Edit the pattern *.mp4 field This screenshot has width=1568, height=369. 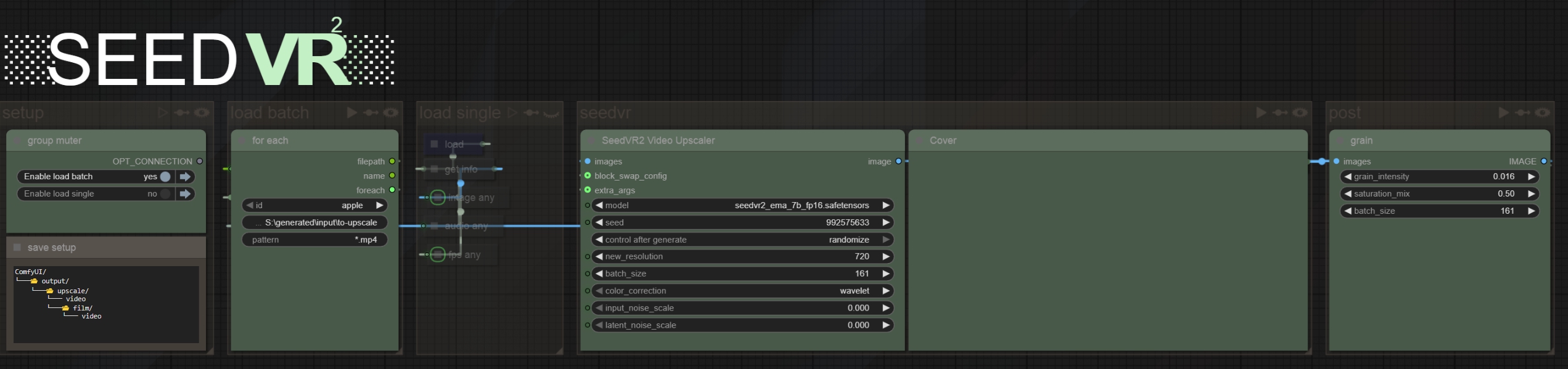click(314, 240)
